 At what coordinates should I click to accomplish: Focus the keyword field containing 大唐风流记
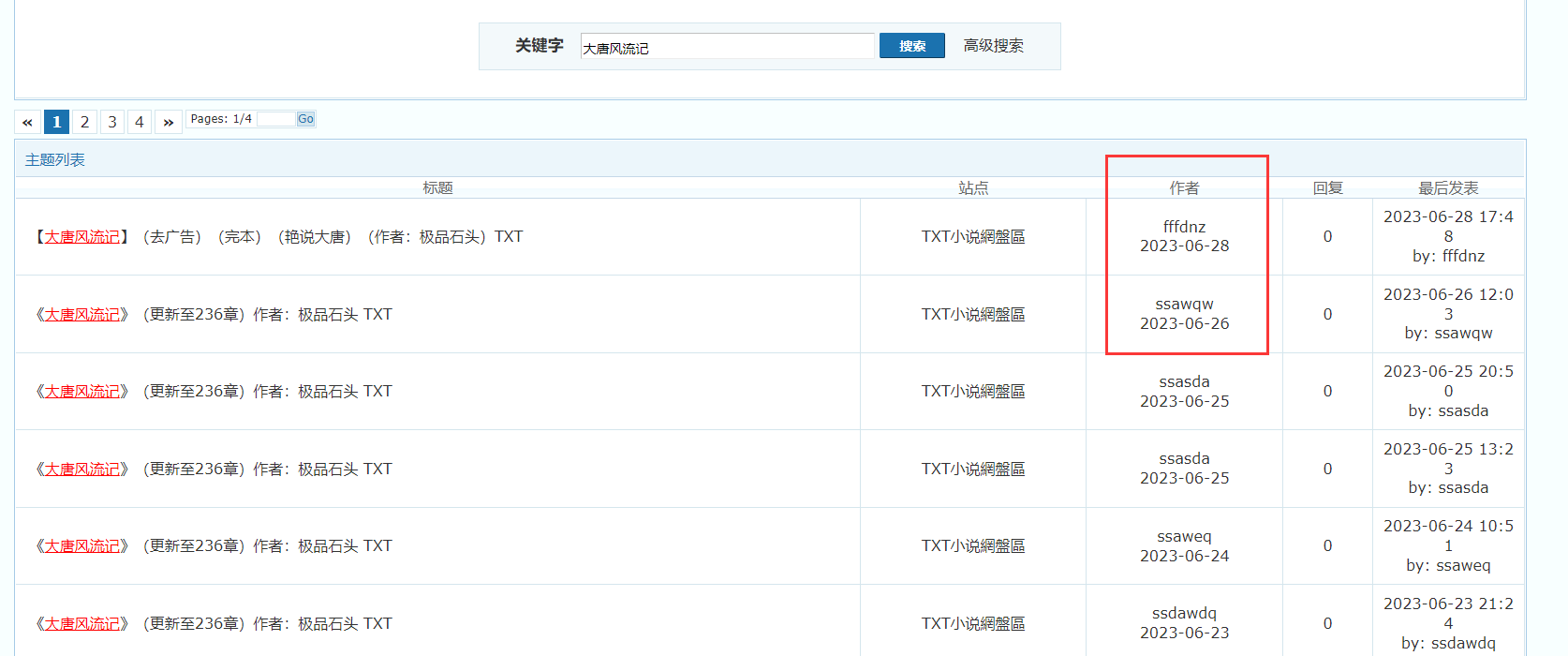(727, 47)
